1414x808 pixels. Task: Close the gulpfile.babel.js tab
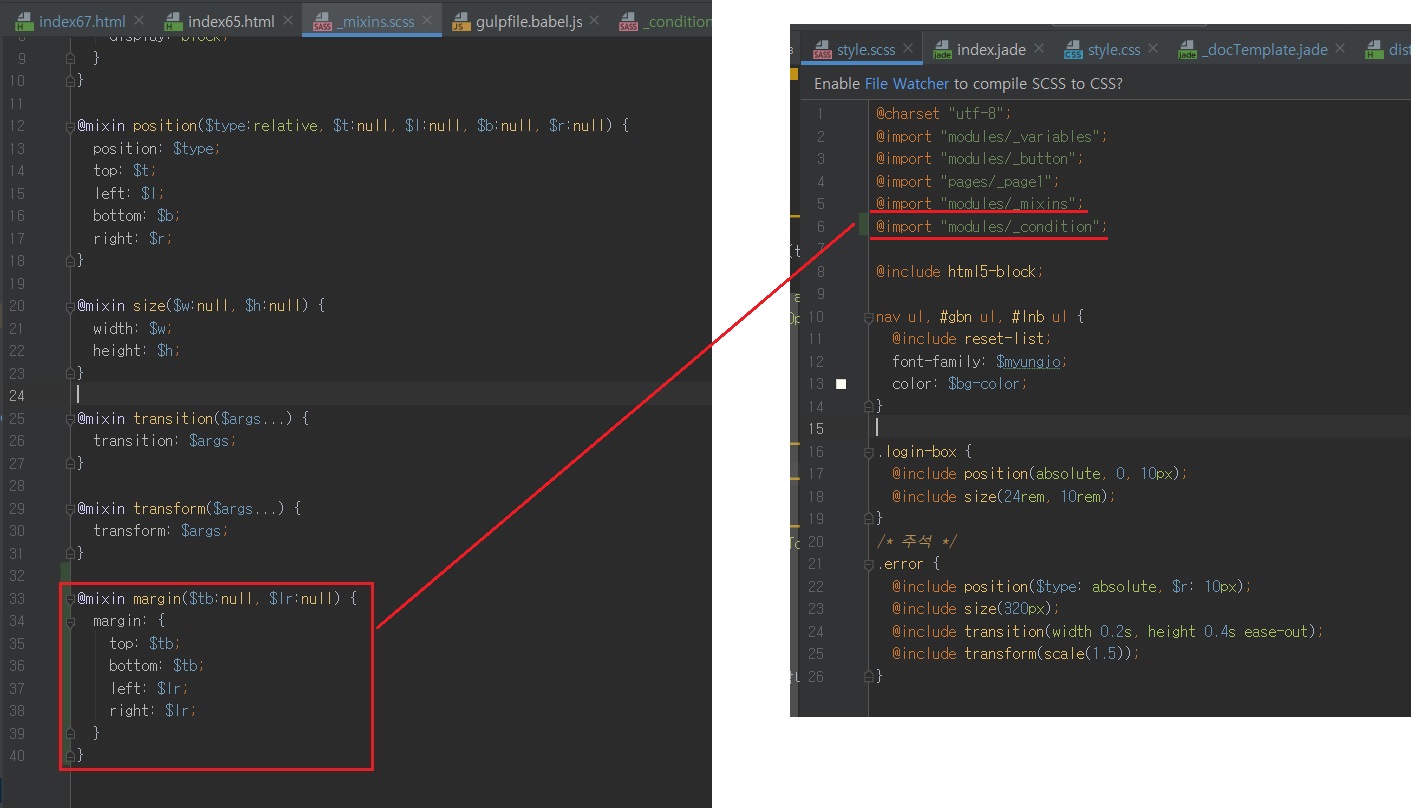coord(595,22)
